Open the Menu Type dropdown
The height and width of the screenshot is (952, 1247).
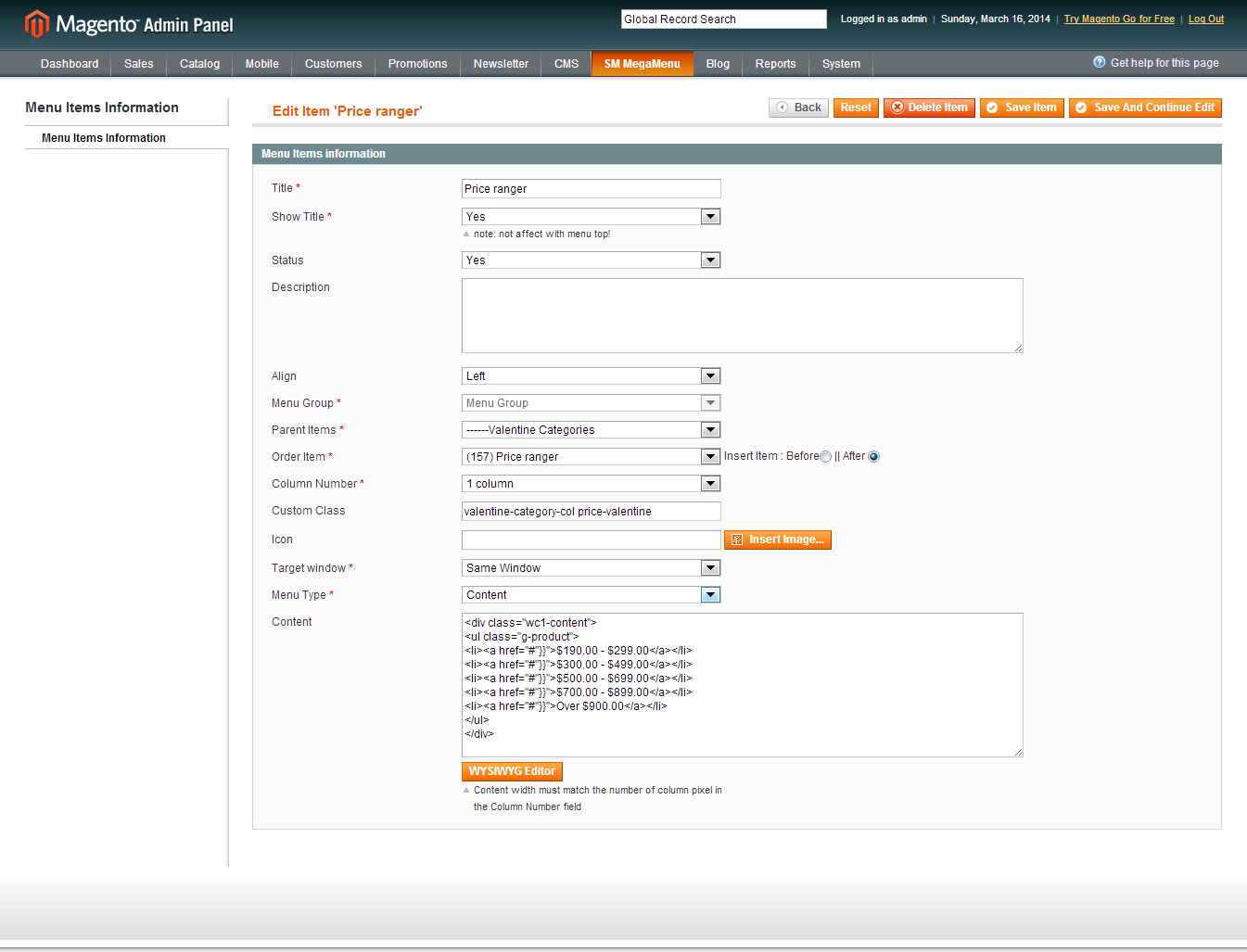pyautogui.click(x=592, y=595)
